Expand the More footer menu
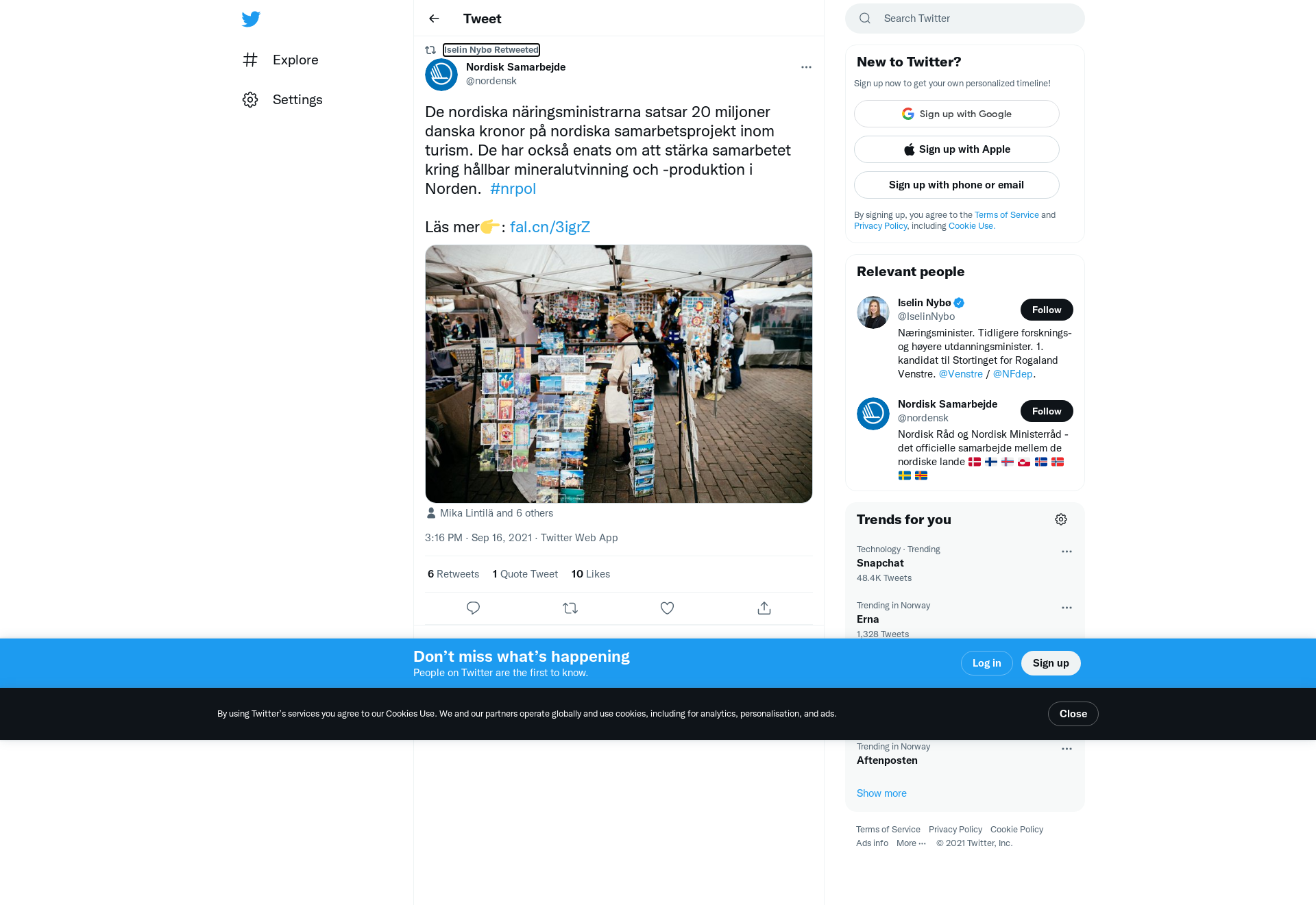Screen dimensions: 1316x905 (911, 843)
